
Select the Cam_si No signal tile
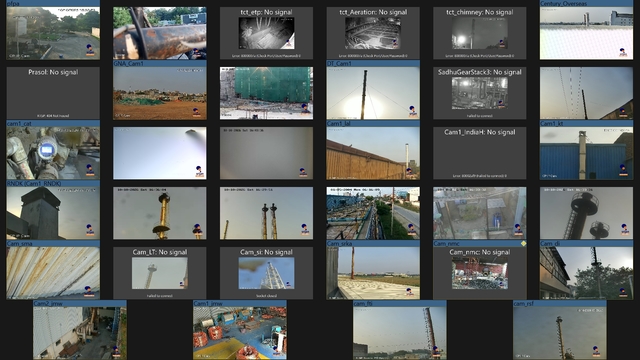(266, 273)
